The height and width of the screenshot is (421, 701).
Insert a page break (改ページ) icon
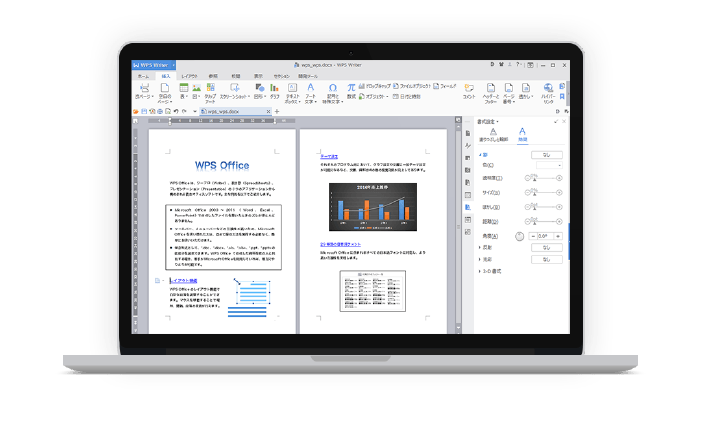[144, 88]
